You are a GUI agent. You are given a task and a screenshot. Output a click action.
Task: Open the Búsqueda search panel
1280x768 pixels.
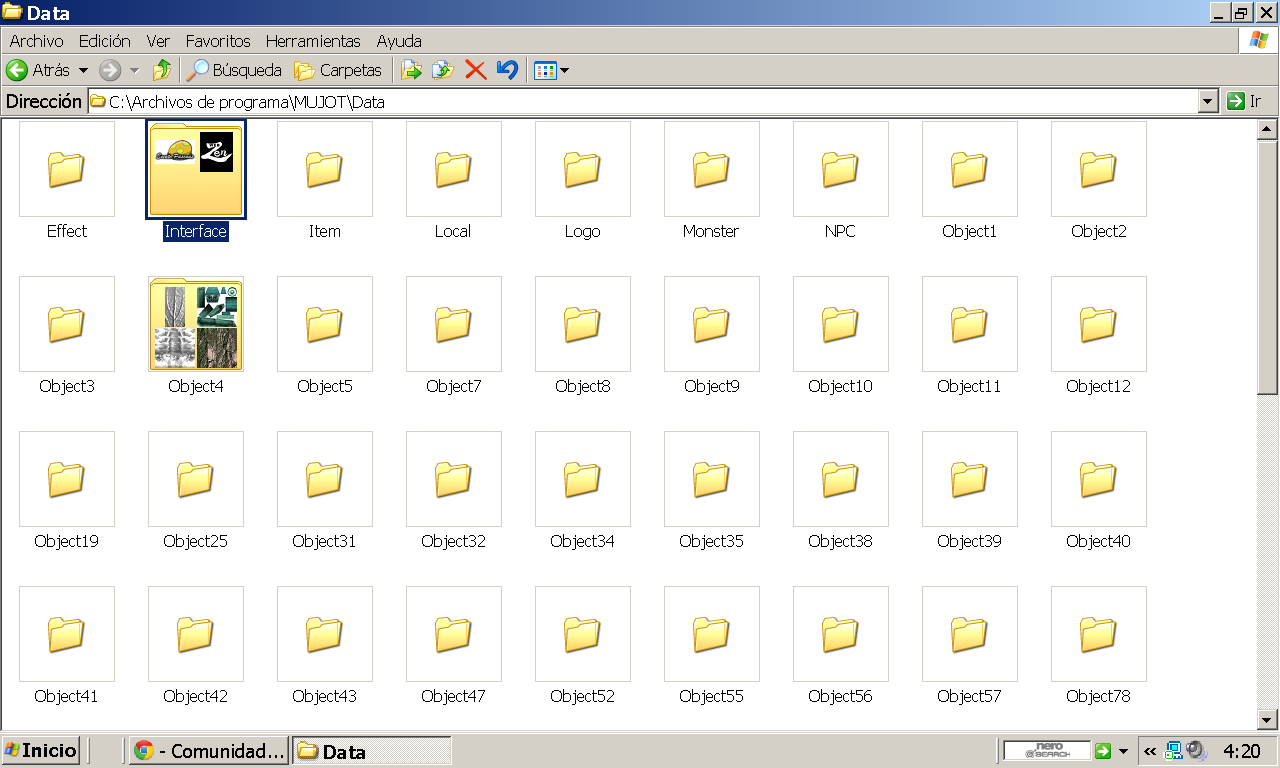tap(235, 71)
